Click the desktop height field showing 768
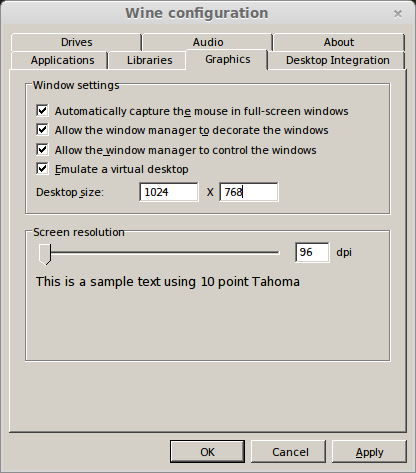 click(249, 192)
